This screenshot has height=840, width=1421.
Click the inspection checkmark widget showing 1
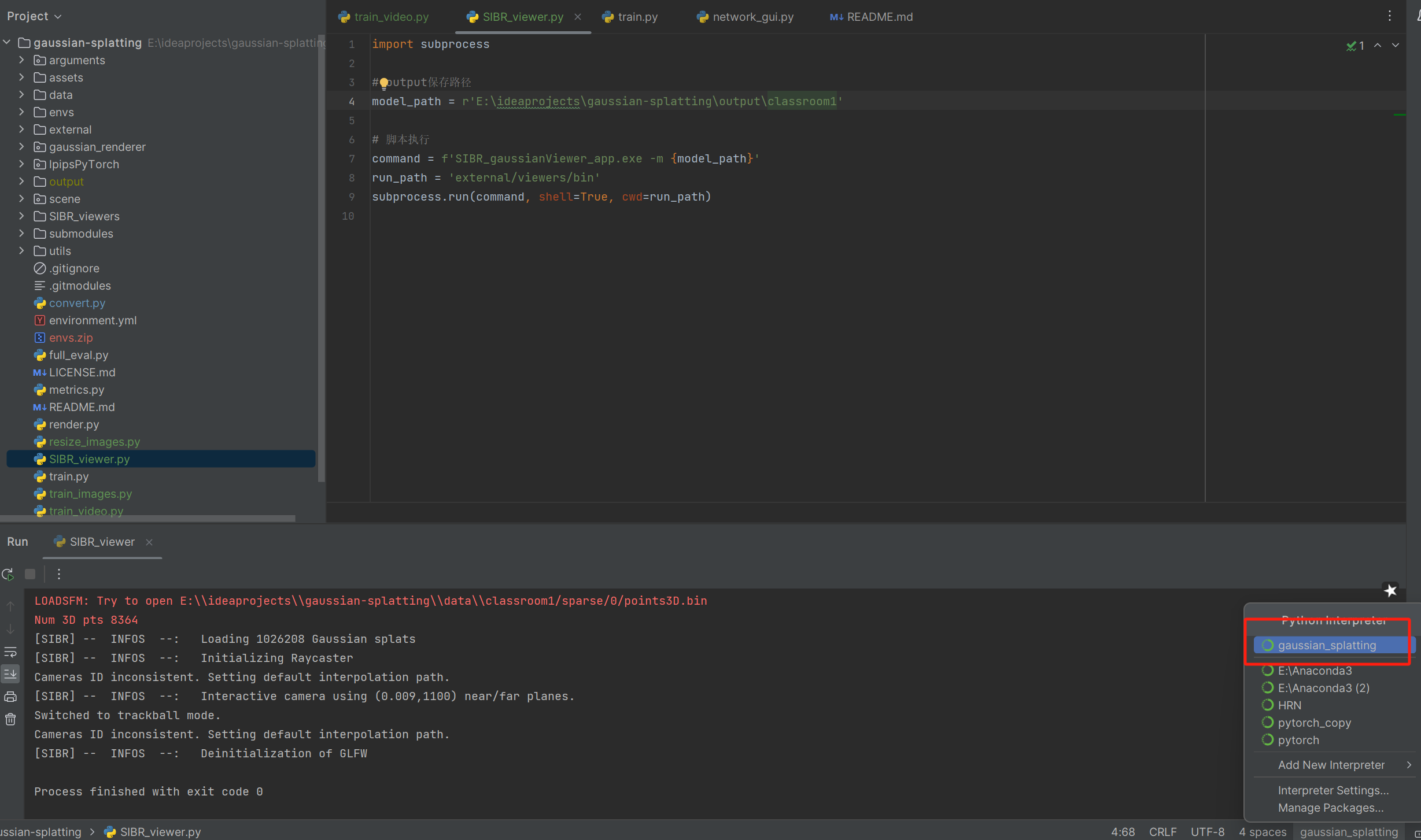tap(1355, 46)
